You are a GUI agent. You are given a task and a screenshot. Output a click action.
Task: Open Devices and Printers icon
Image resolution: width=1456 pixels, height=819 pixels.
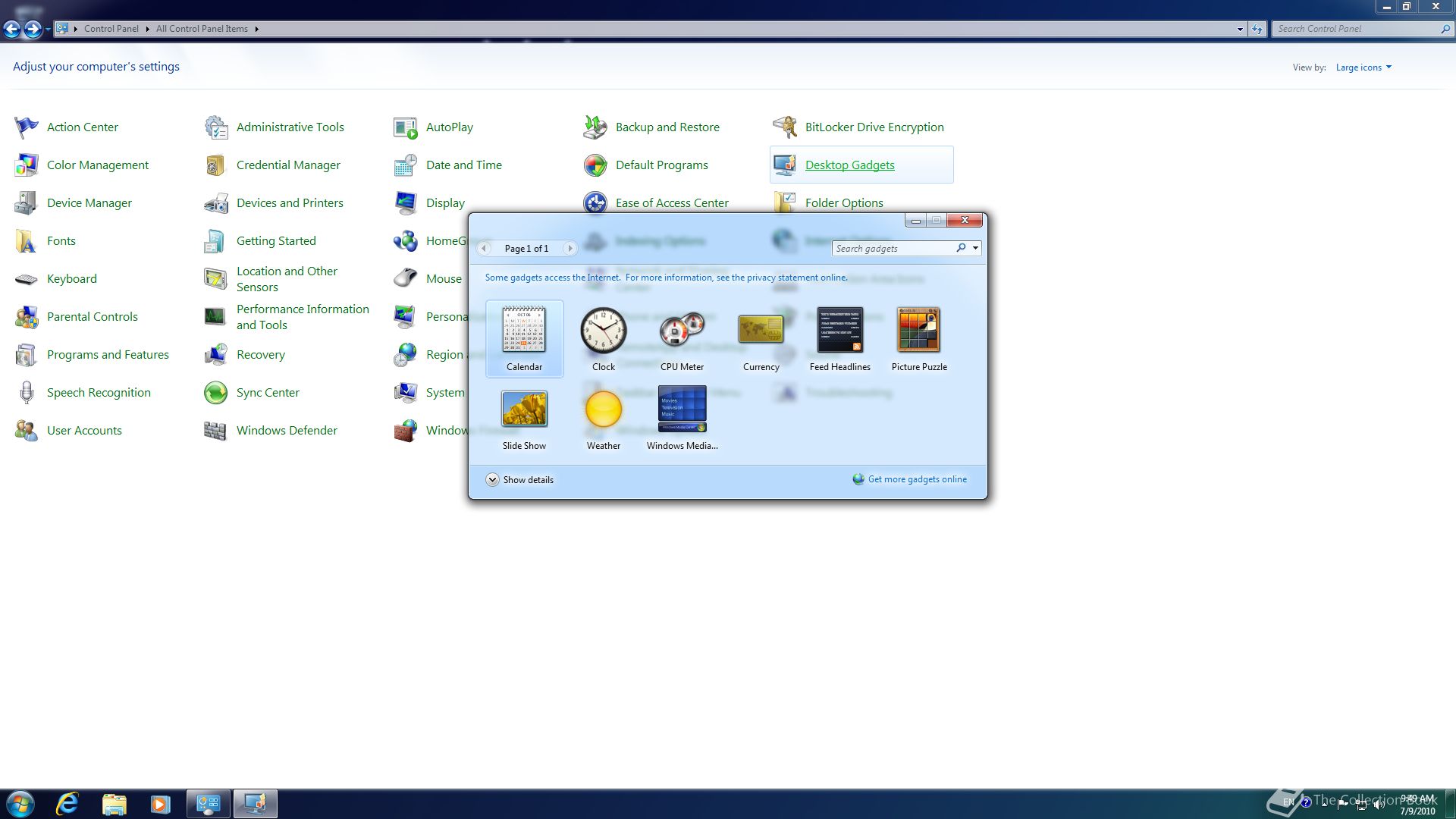point(216,203)
